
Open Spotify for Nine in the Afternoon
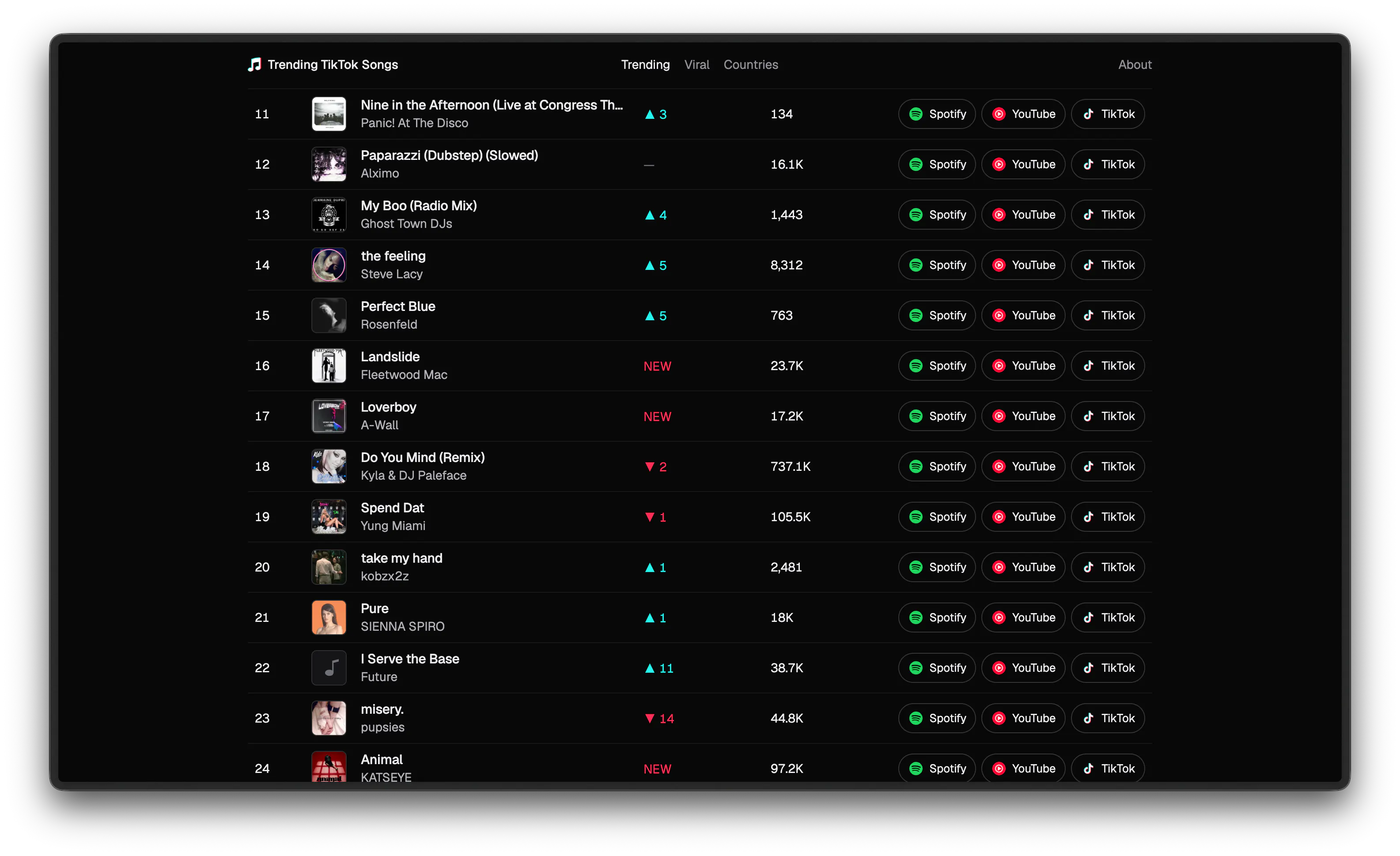936,114
